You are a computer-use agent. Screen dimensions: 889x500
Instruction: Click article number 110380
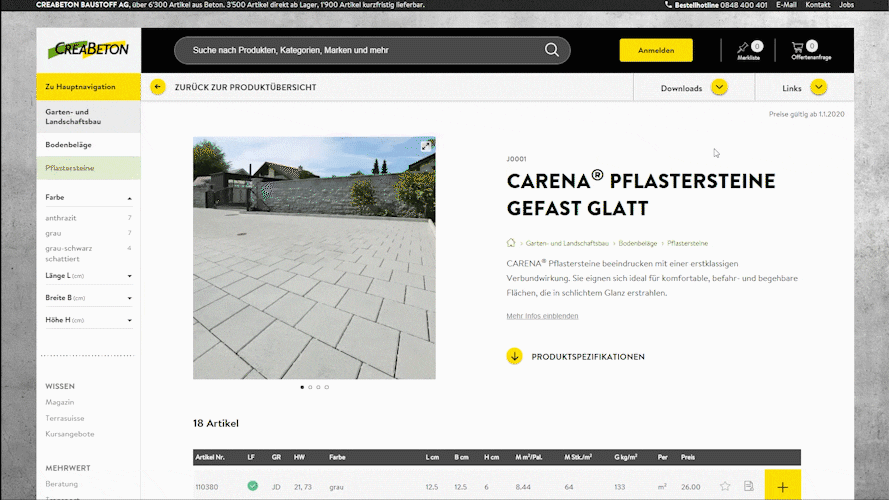[x=206, y=486]
